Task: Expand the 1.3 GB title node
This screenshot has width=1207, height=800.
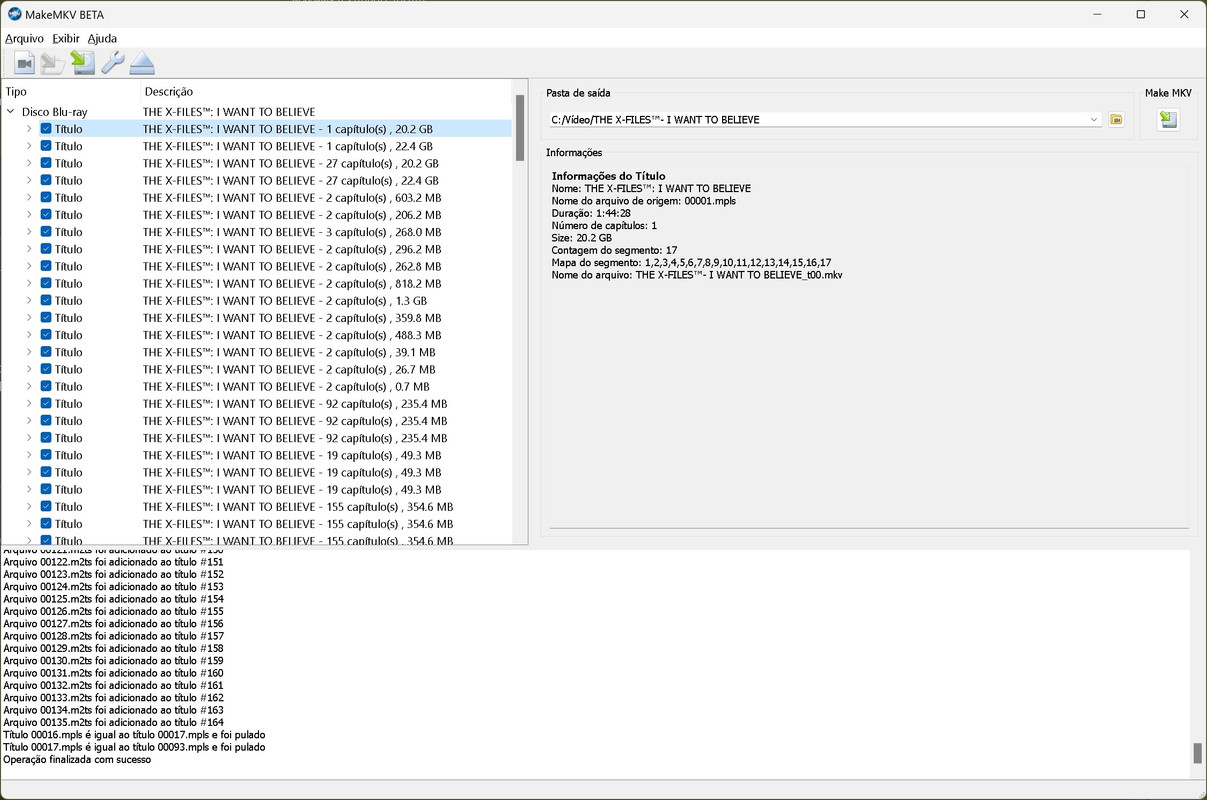Action: (29, 301)
